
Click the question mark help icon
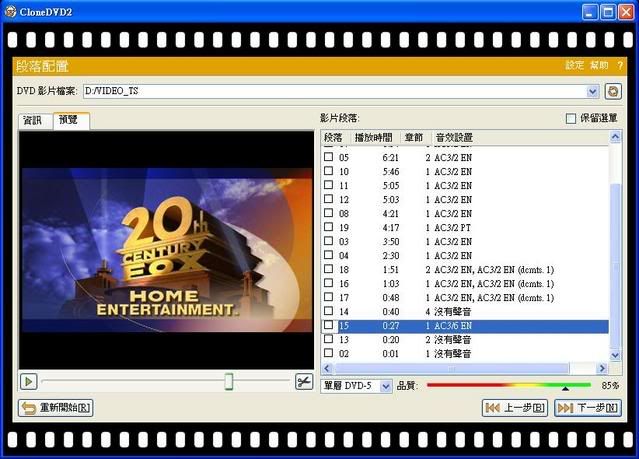click(620, 65)
